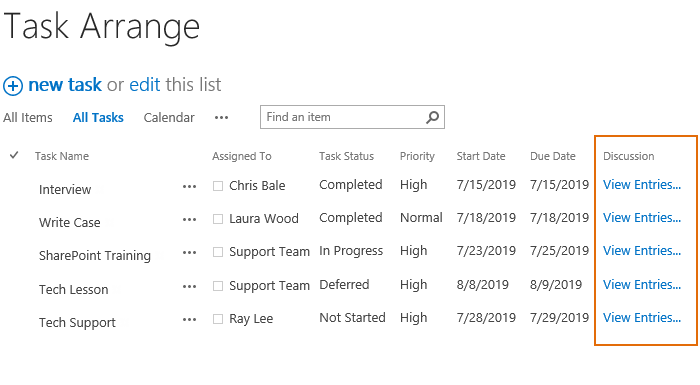The width and height of the screenshot is (700, 385).
Task: Tick the checkbox beside Chris Bale
Action: point(218,186)
